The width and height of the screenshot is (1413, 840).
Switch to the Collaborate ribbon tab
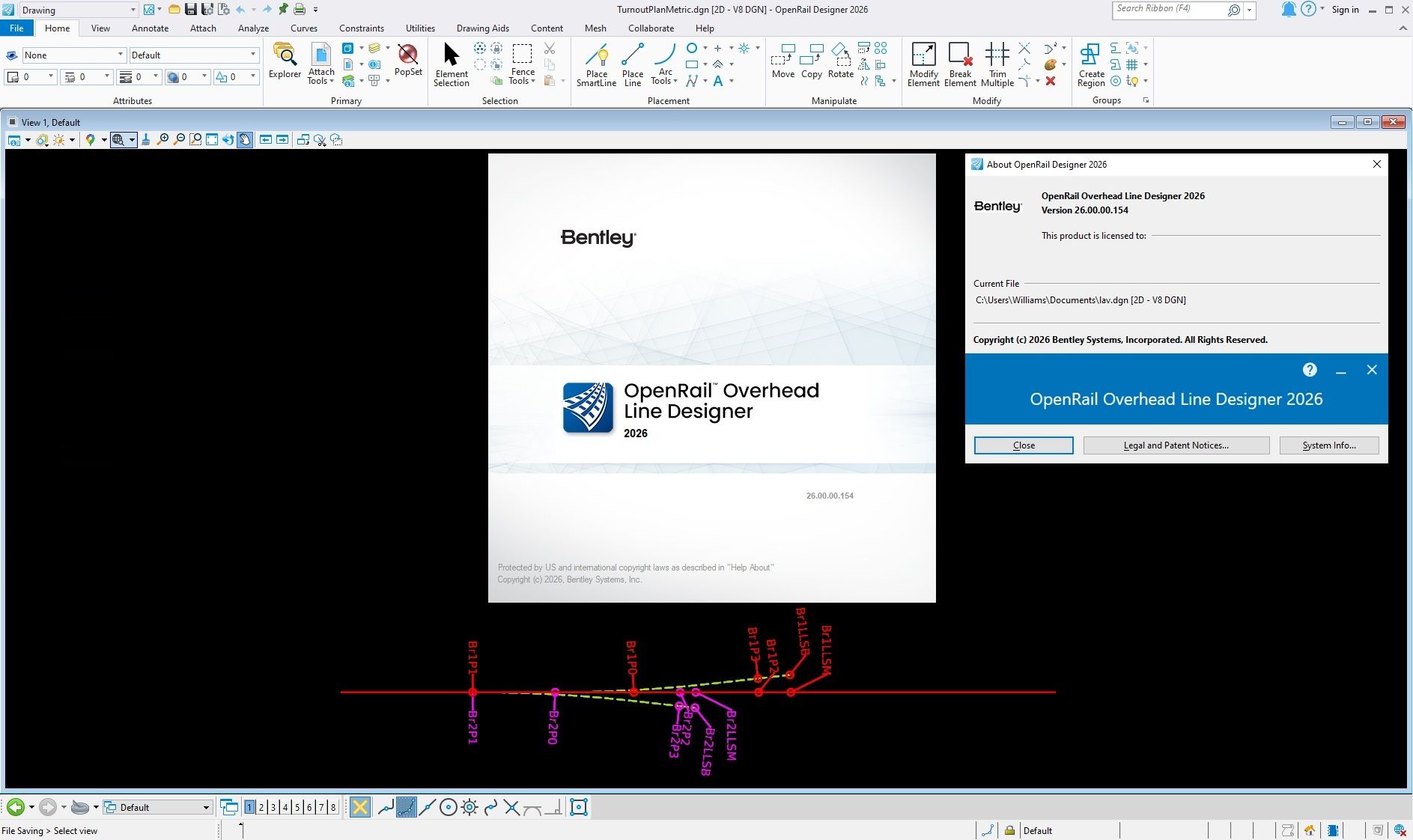pos(651,28)
